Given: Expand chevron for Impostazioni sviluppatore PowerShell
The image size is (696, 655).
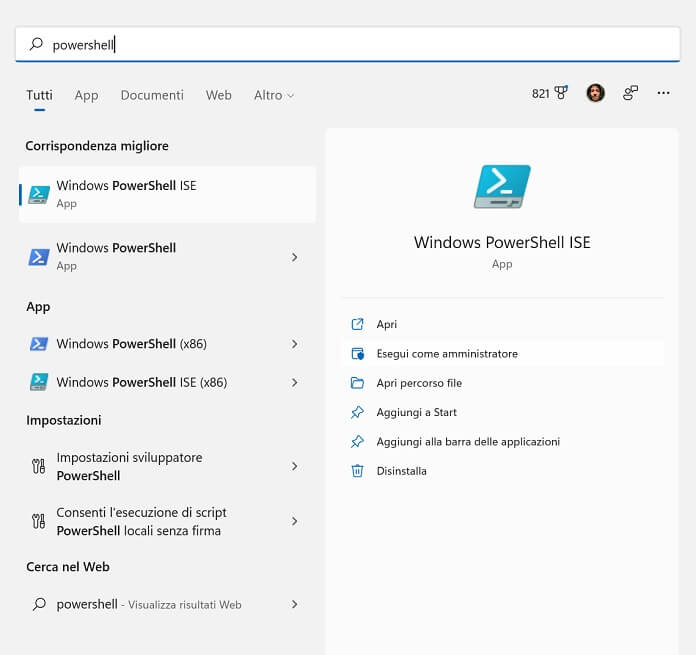Looking at the screenshot, I should click(x=294, y=466).
